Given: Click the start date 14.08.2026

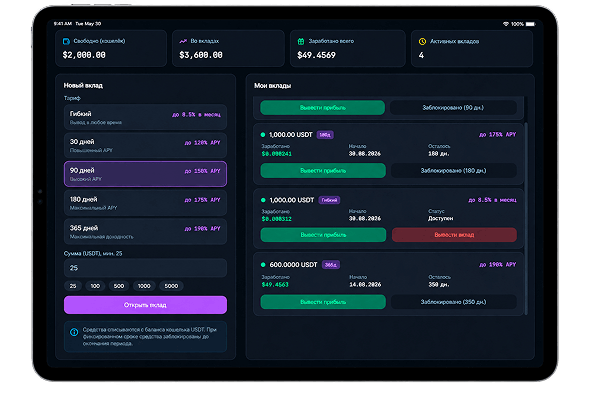Looking at the screenshot, I should pos(365,285).
